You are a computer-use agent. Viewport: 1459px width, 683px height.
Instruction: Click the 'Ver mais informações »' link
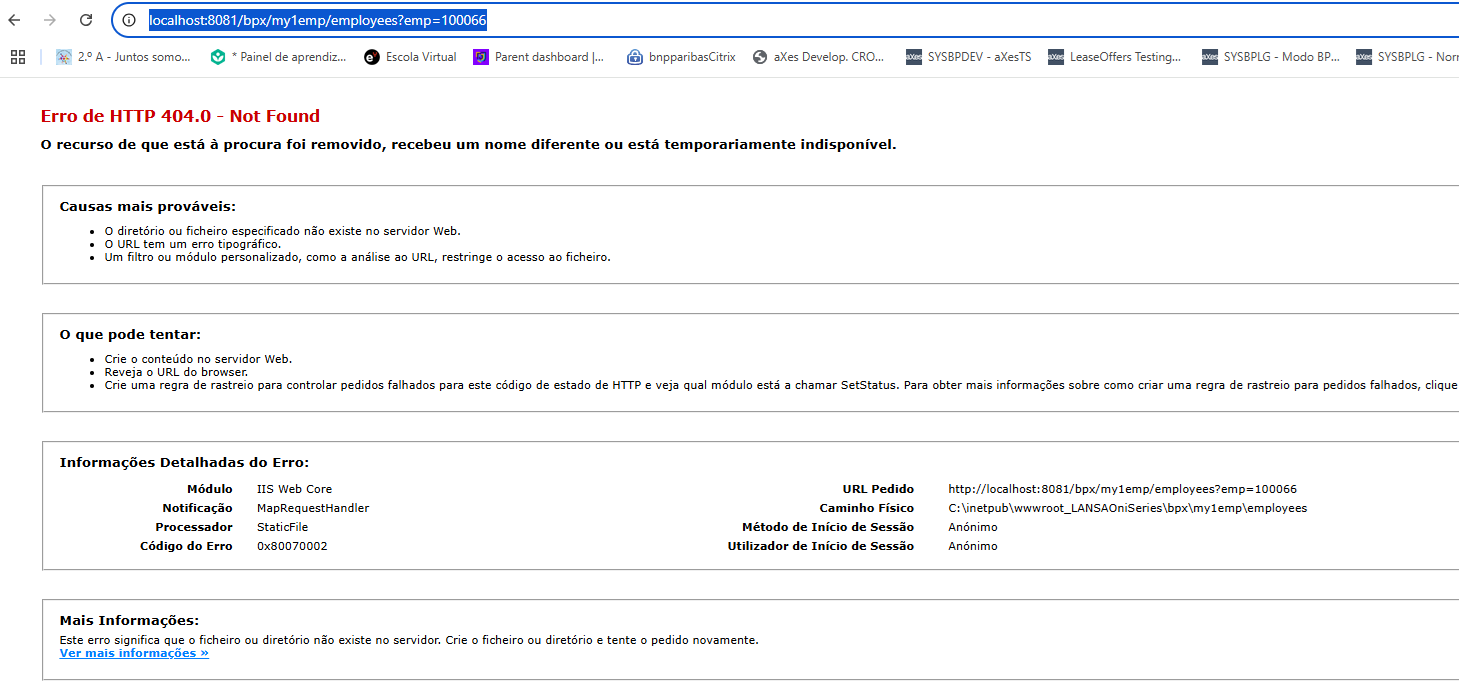(134, 653)
